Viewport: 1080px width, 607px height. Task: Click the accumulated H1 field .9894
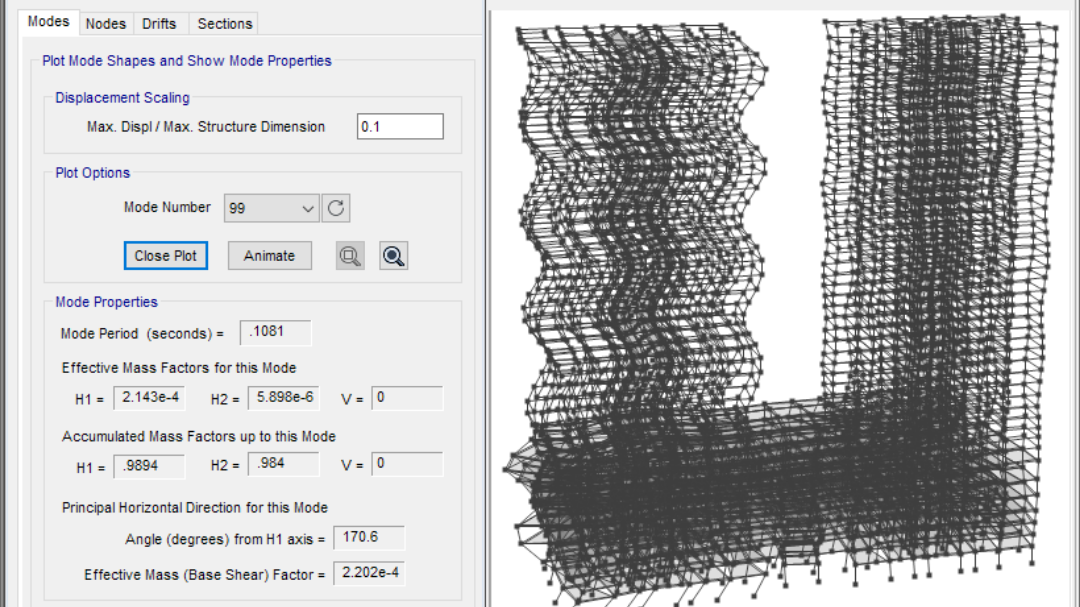[x=149, y=465]
